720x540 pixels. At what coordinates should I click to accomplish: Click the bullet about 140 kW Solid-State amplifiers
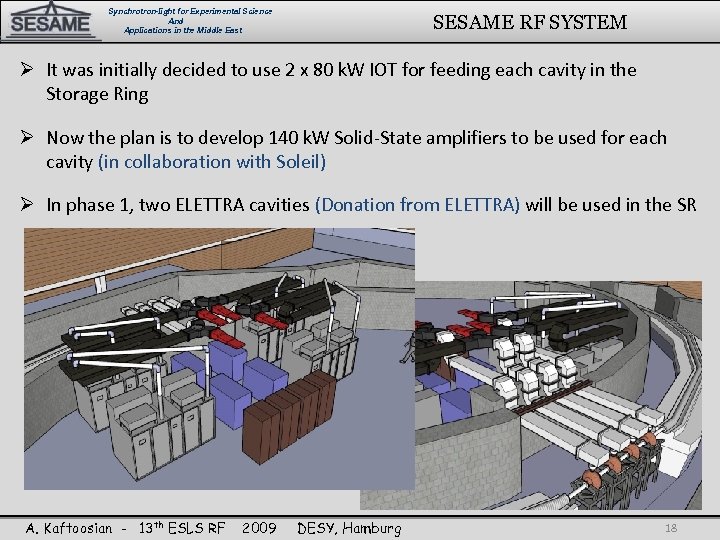click(x=356, y=150)
